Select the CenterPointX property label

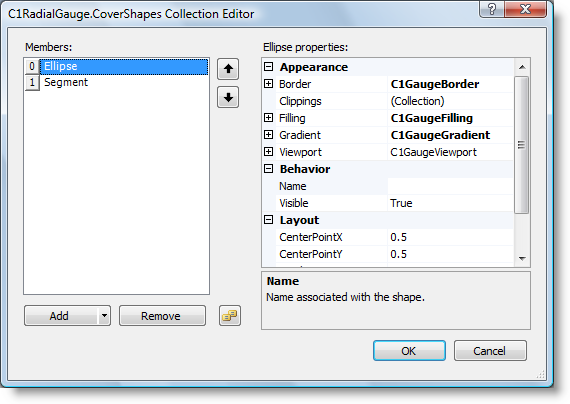click(311, 237)
